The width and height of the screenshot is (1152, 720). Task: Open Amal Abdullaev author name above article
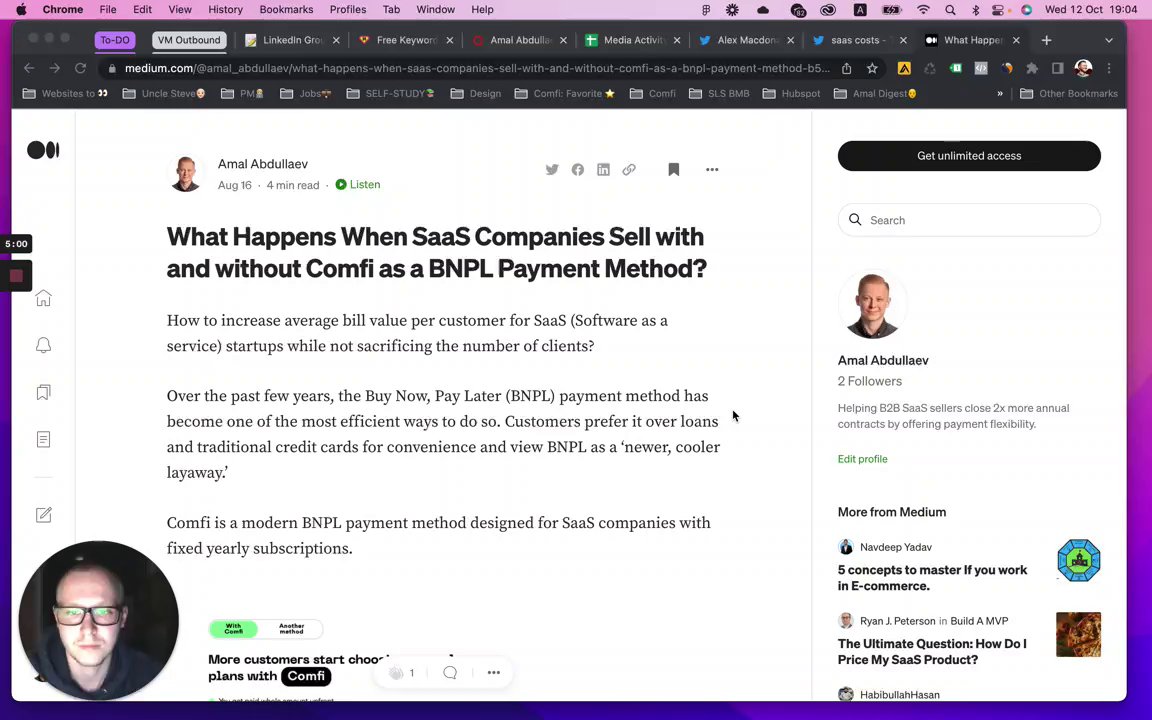tap(262, 164)
